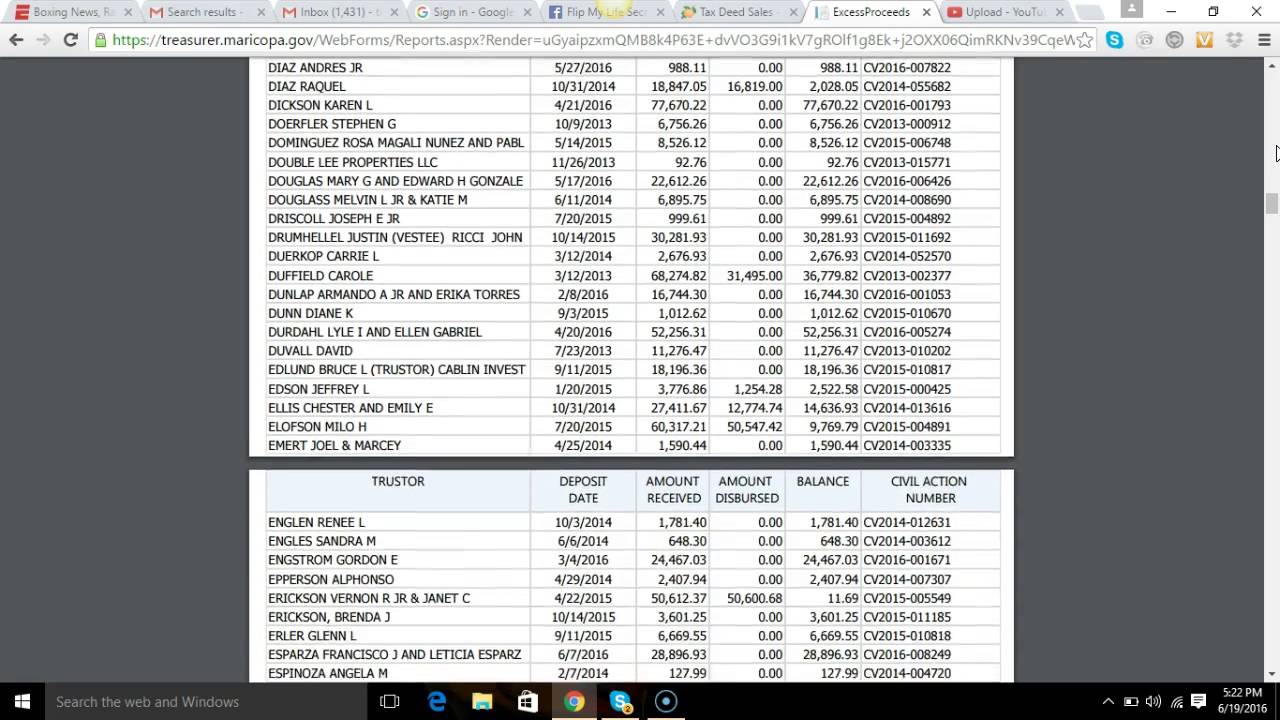Click the scrollbar down arrow
This screenshot has height=720, width=1280.
1271,675
